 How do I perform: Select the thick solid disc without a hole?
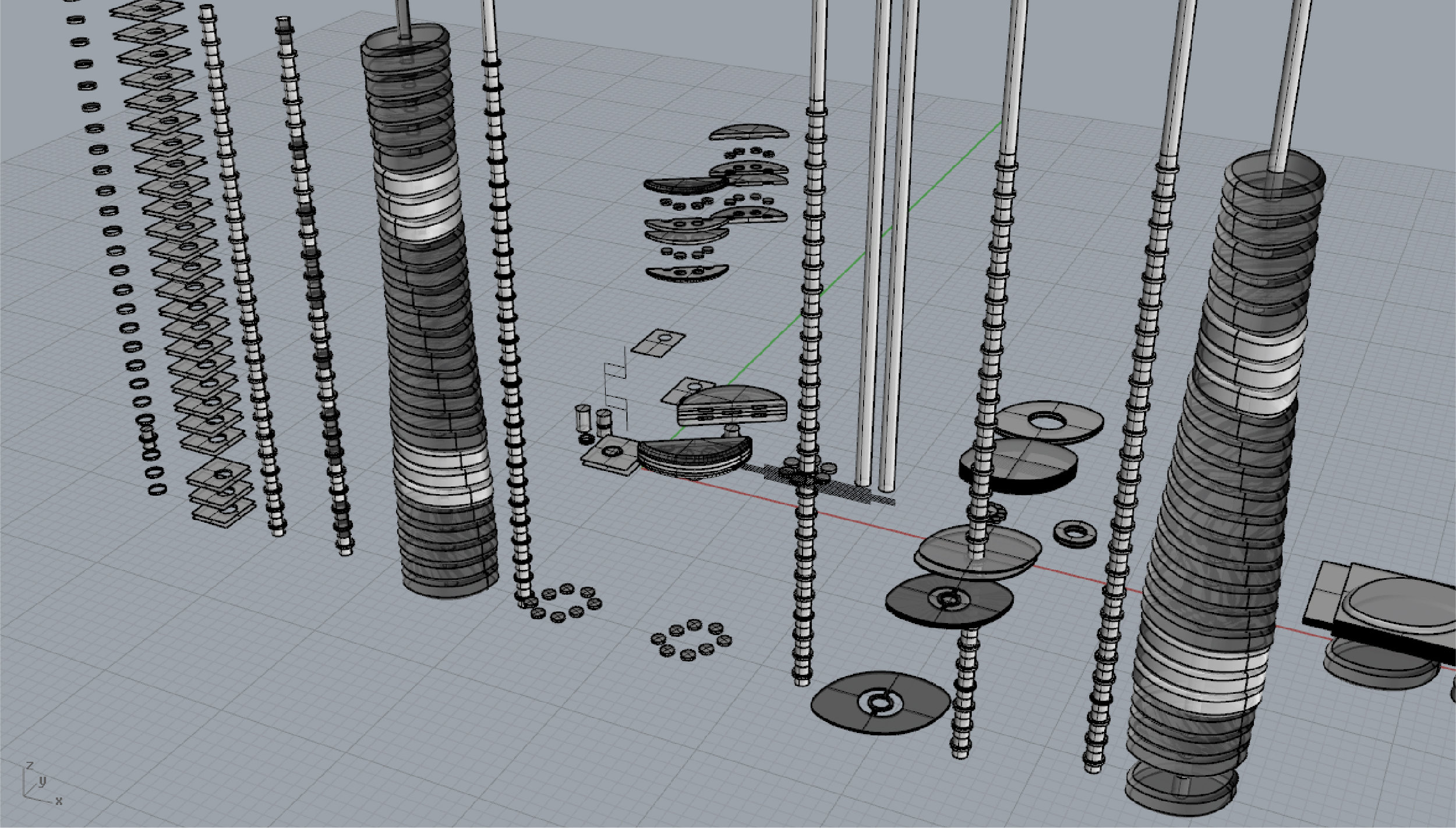pos(1018,466)
